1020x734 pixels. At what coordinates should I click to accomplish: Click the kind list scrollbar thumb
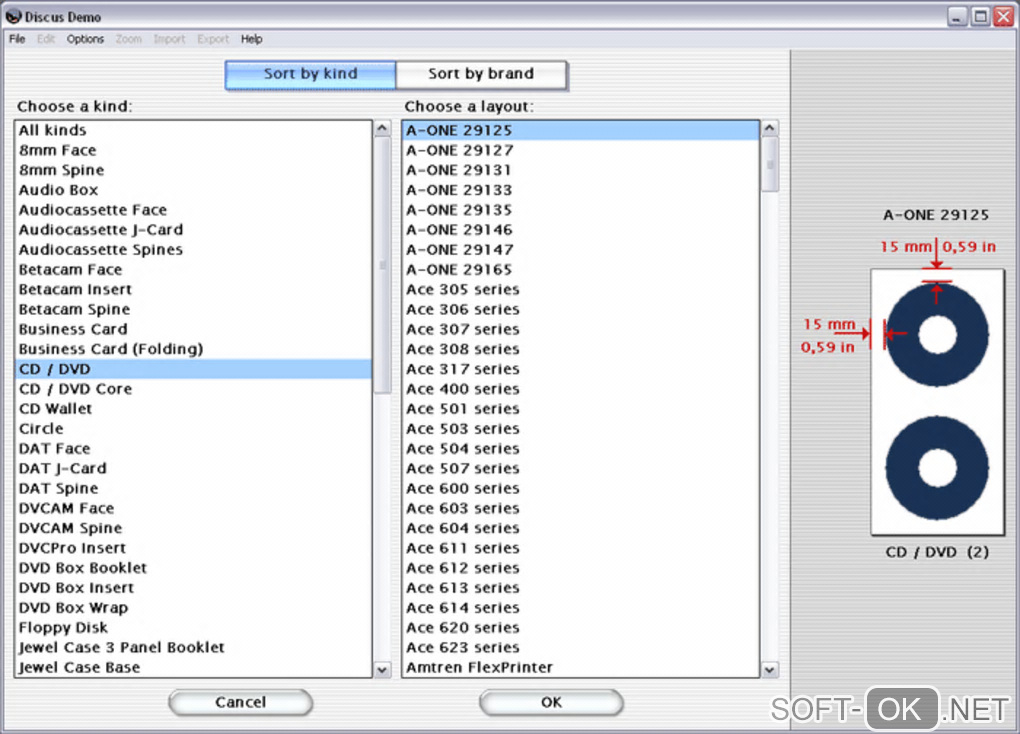point(382,265)
